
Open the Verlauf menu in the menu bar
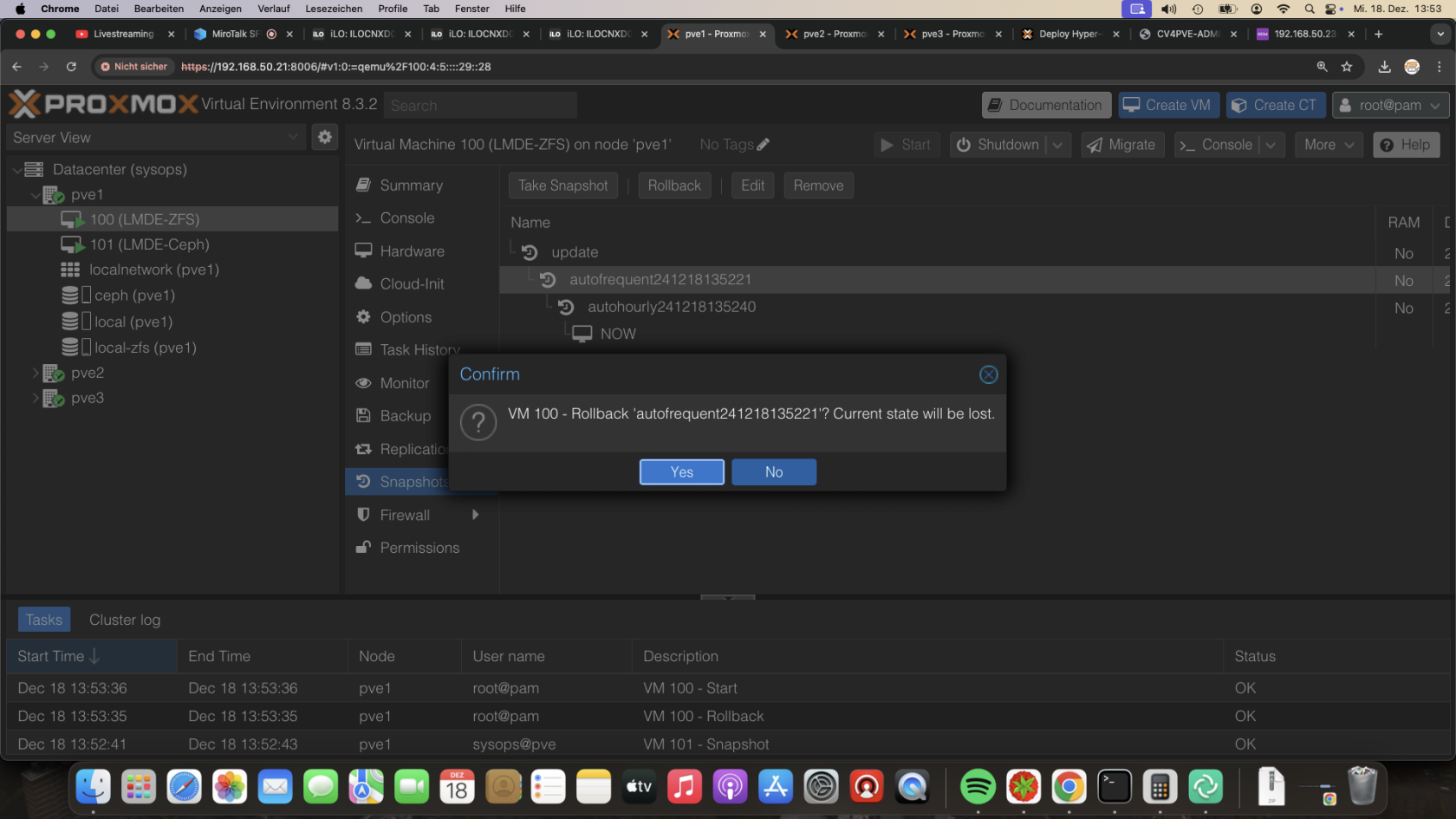[273, 9]
